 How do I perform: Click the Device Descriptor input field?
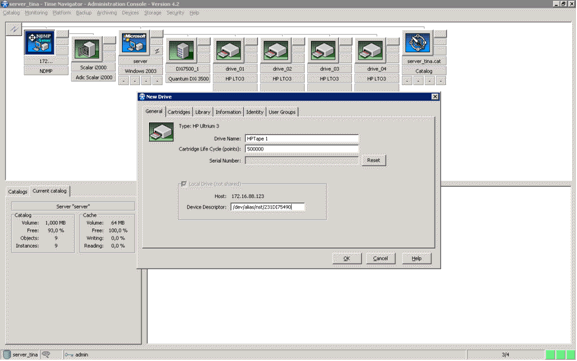pyautogui.click(x=268, y=207)
